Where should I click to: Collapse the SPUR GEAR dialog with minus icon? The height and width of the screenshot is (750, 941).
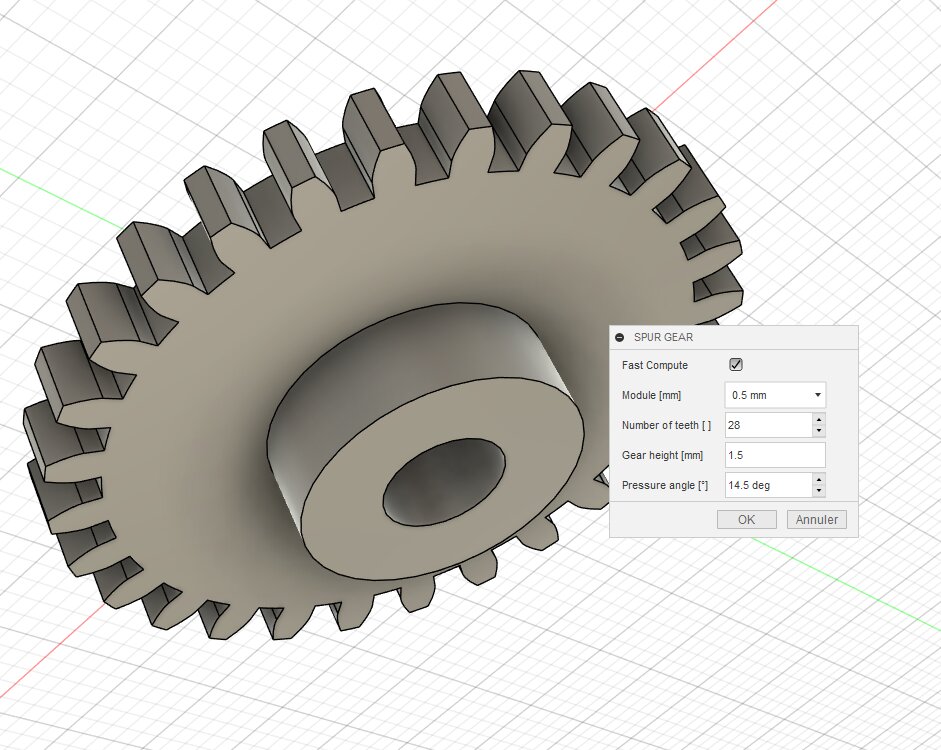coord(620,338)
